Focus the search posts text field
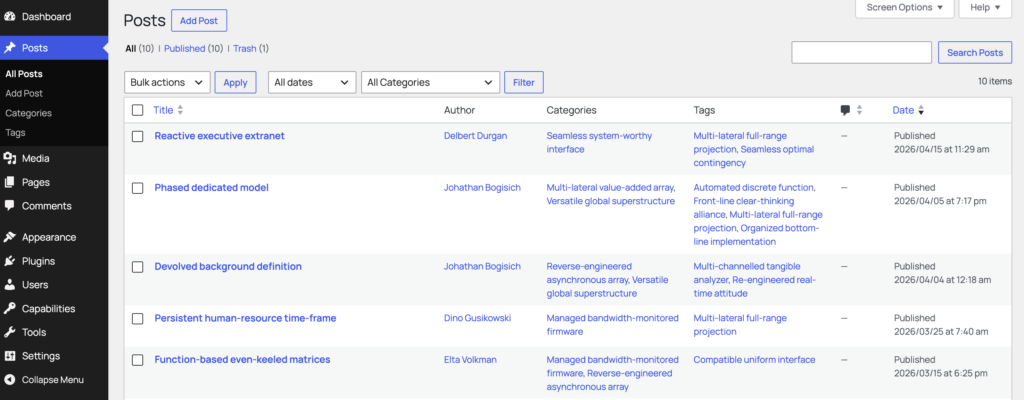This screenshot has height=400, width=1024. [861, 53]
